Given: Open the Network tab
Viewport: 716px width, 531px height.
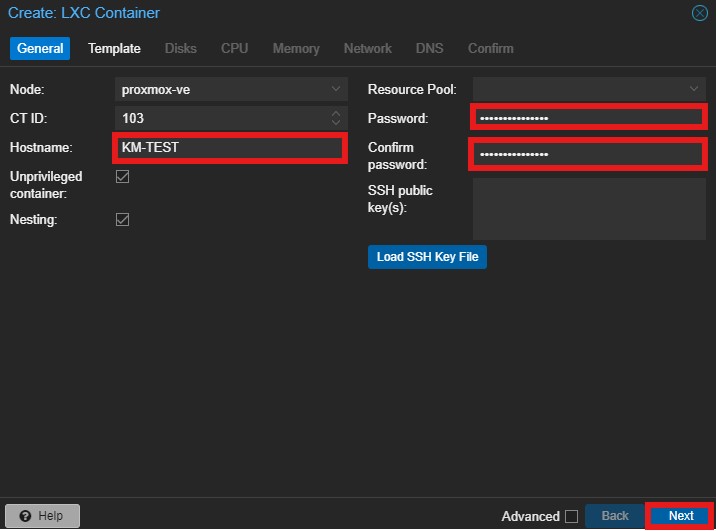Looking at the screenshot, I should pyautogui.click(x=368, y=48).
